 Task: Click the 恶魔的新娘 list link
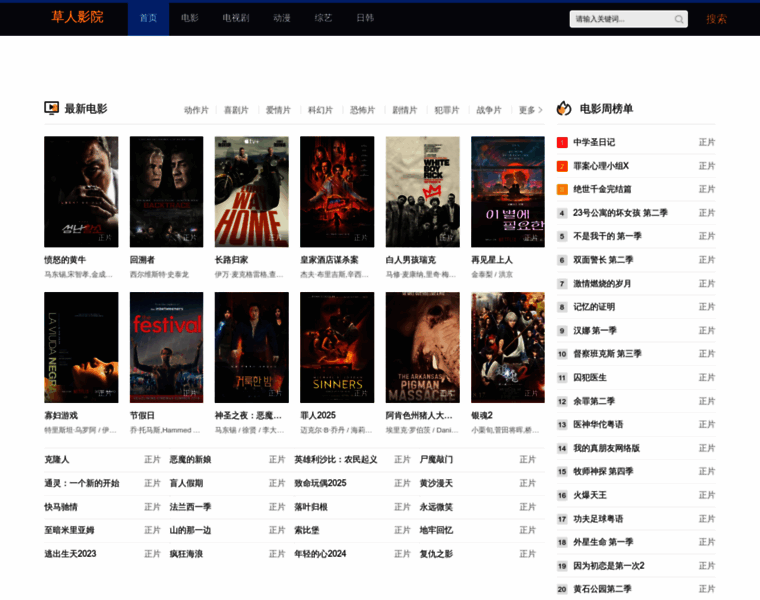[x=190, y=459]
